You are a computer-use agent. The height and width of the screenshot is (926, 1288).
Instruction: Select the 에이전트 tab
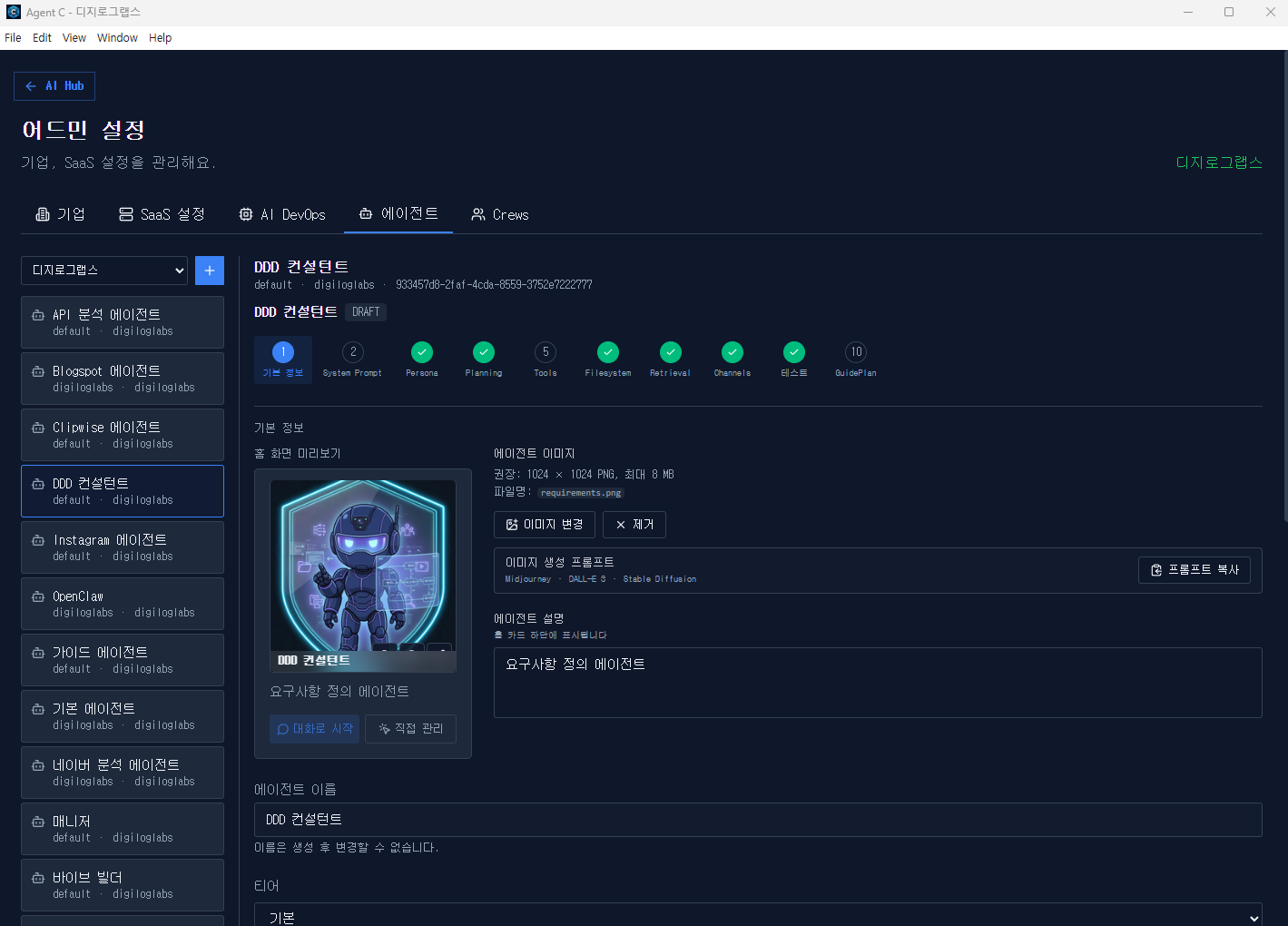click(x=398, y=214)
